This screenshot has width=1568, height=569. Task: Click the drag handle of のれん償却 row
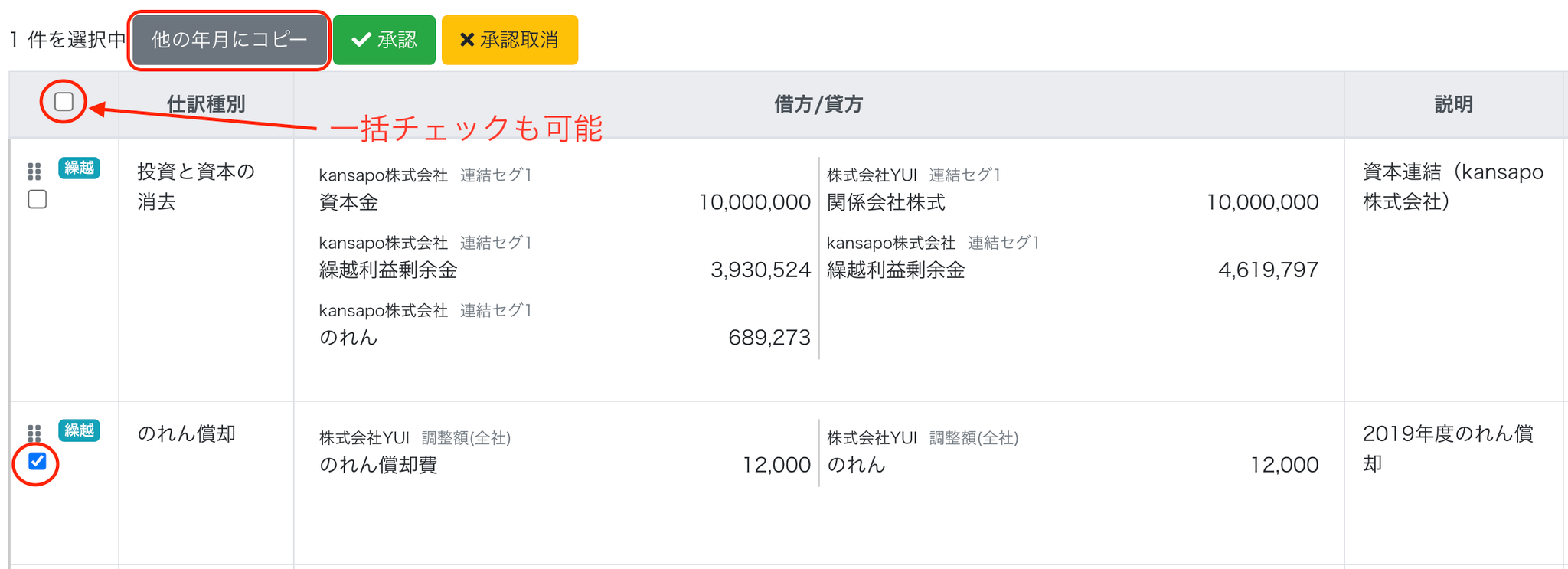pyautogui.click(x=34, y=433)
